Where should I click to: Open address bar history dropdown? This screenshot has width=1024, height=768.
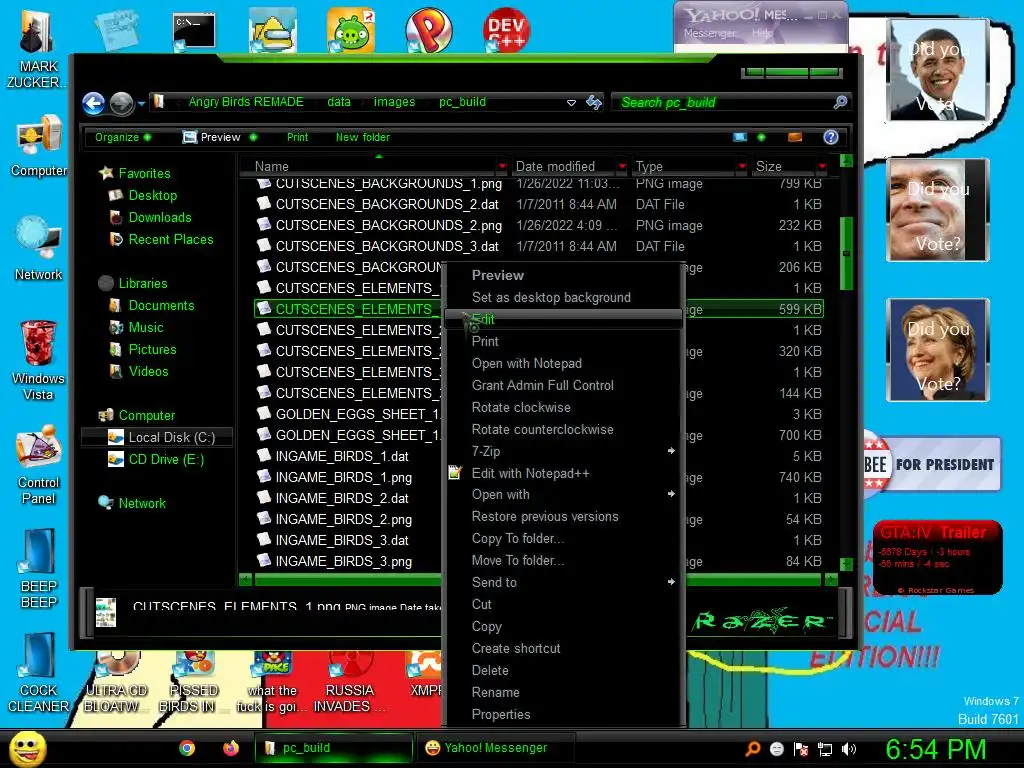tap(571, 103)
